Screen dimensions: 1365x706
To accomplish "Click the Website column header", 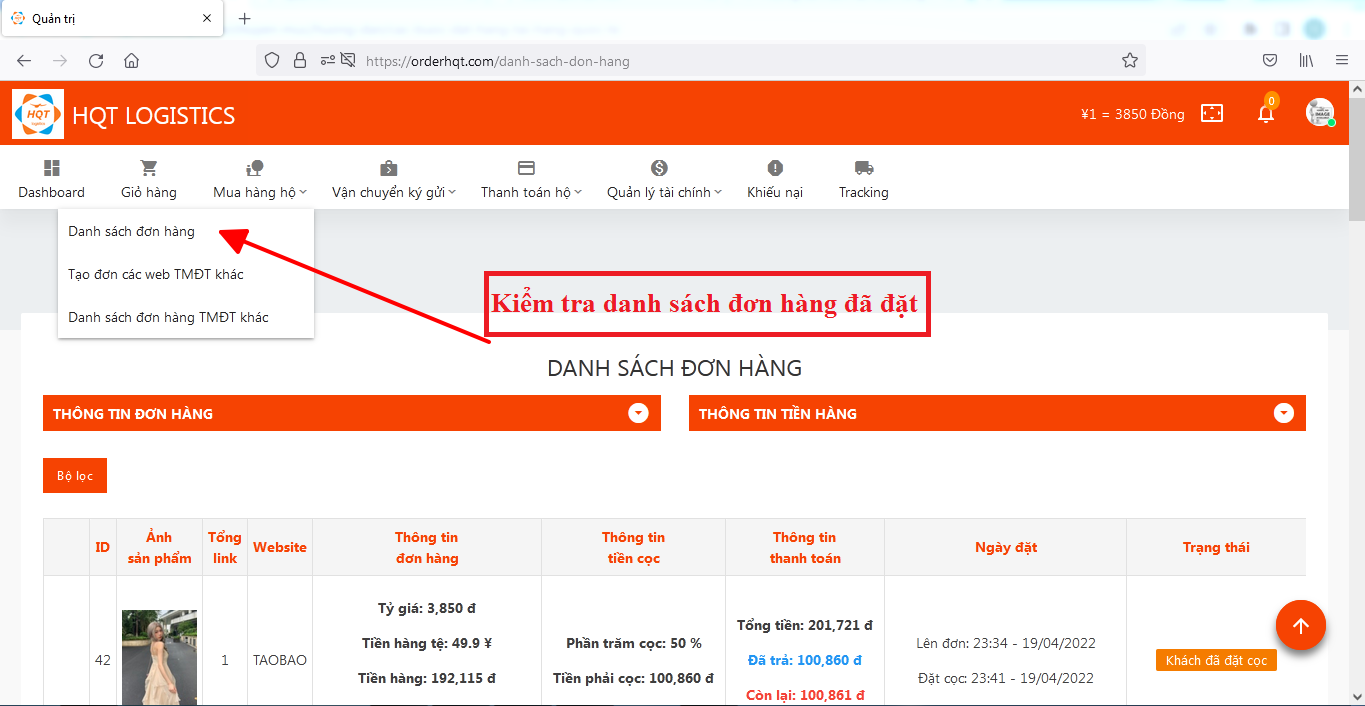I will pyautogui.click(x=280, y=547).
